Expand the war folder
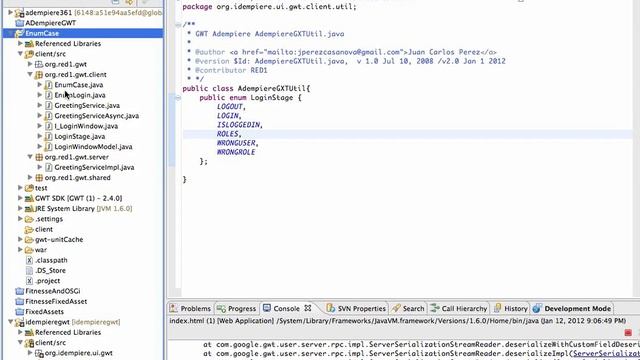The height and width of the screenshot is (360, 640). point(20,249)
